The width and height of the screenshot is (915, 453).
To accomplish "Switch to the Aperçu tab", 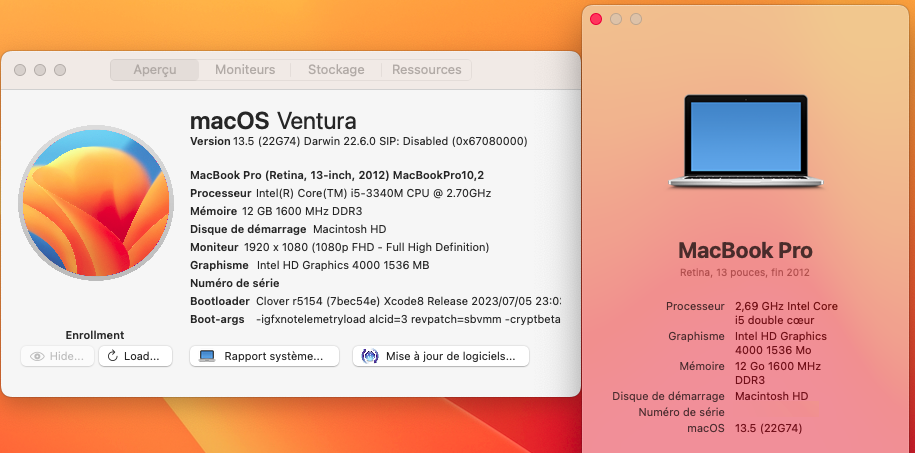I will (155, 70).
